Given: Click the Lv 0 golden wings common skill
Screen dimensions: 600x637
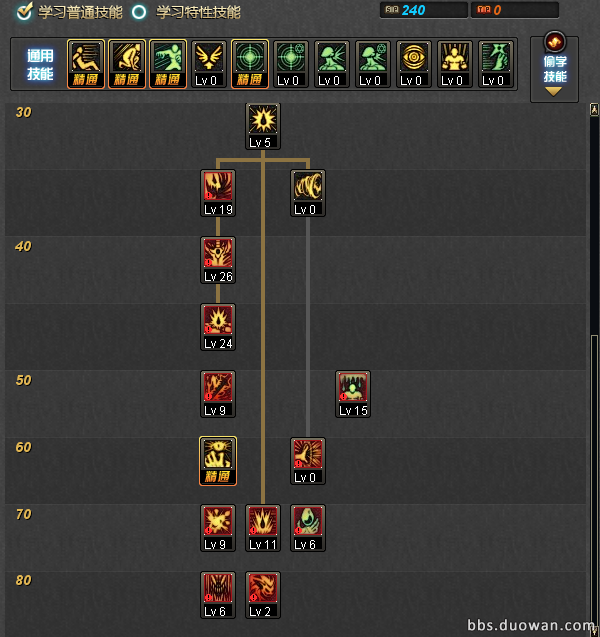Looking at the screenshot, I should tap(209, 64).
